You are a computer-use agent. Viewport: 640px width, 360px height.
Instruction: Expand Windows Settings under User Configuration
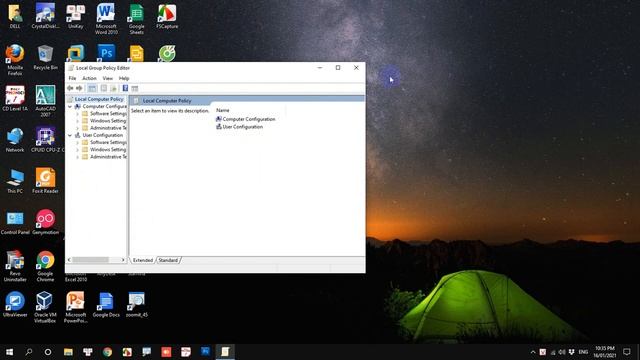(x=77, y=150)
